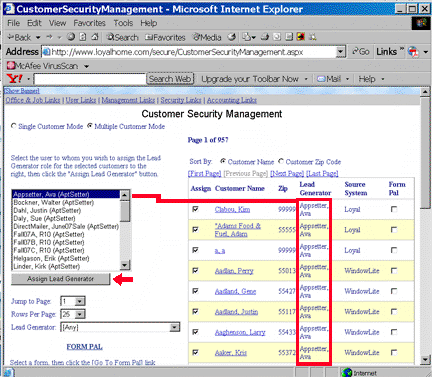Click the FORM PAL link
Screen dimensions: 432x377
click(84, 347)
